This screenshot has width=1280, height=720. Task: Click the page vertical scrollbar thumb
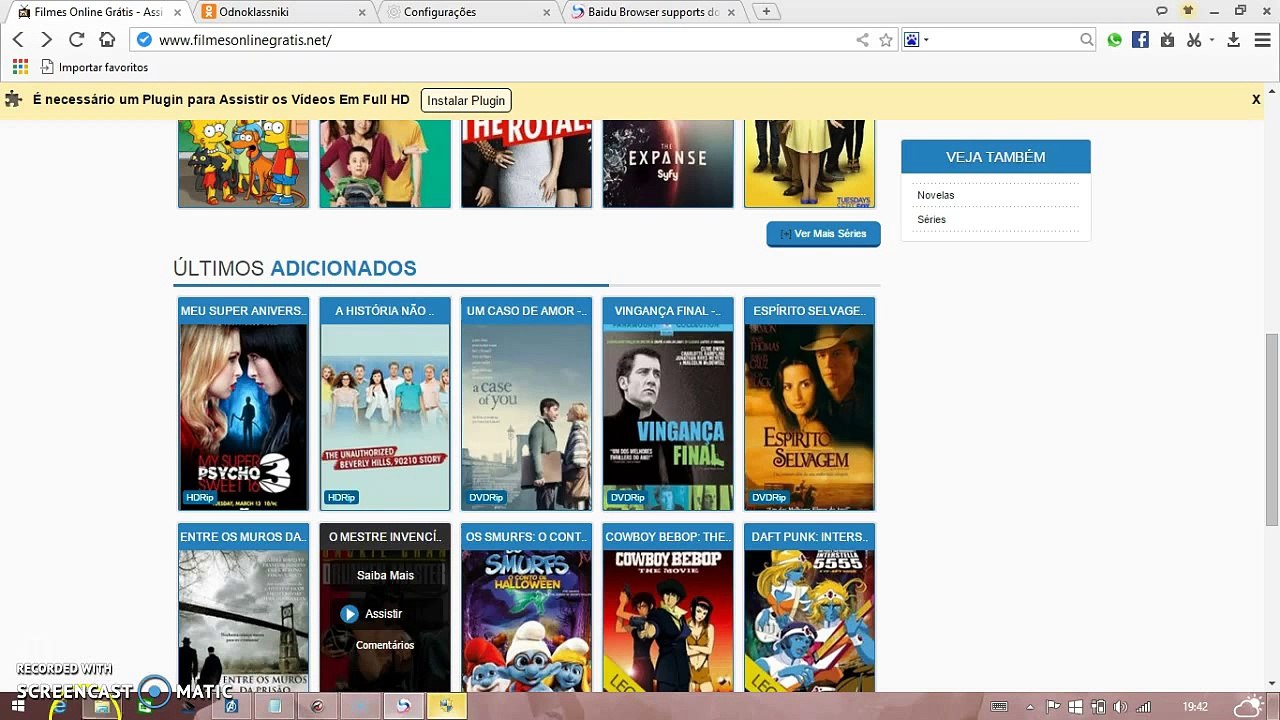pos(1272,429)
